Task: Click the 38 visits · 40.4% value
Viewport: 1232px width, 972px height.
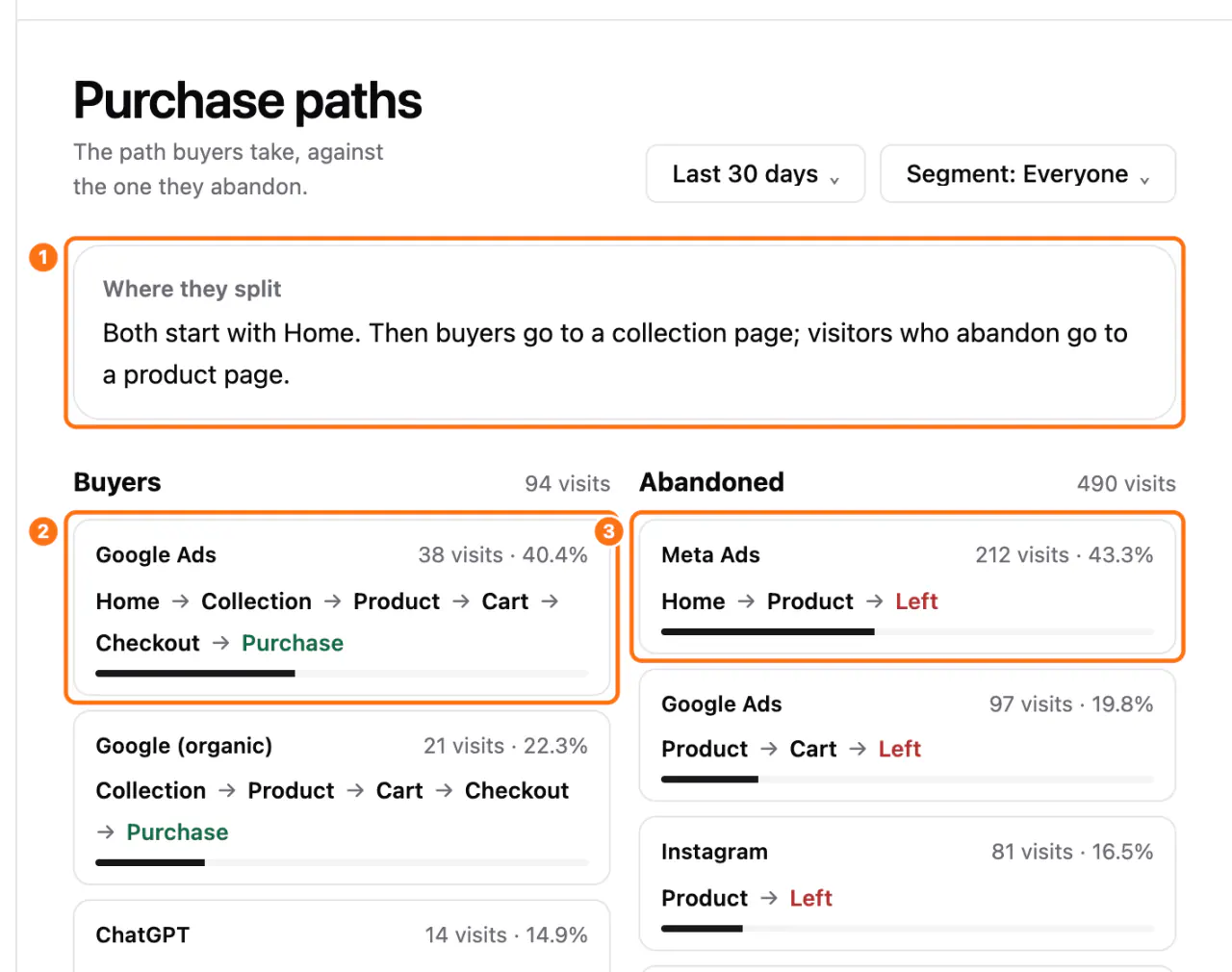Action: 502,555
